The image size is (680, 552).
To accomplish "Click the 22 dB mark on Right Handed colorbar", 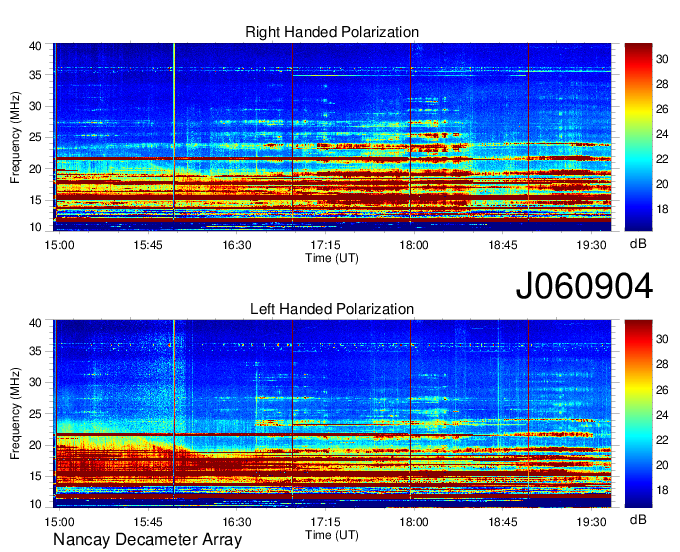I will 662,159.
